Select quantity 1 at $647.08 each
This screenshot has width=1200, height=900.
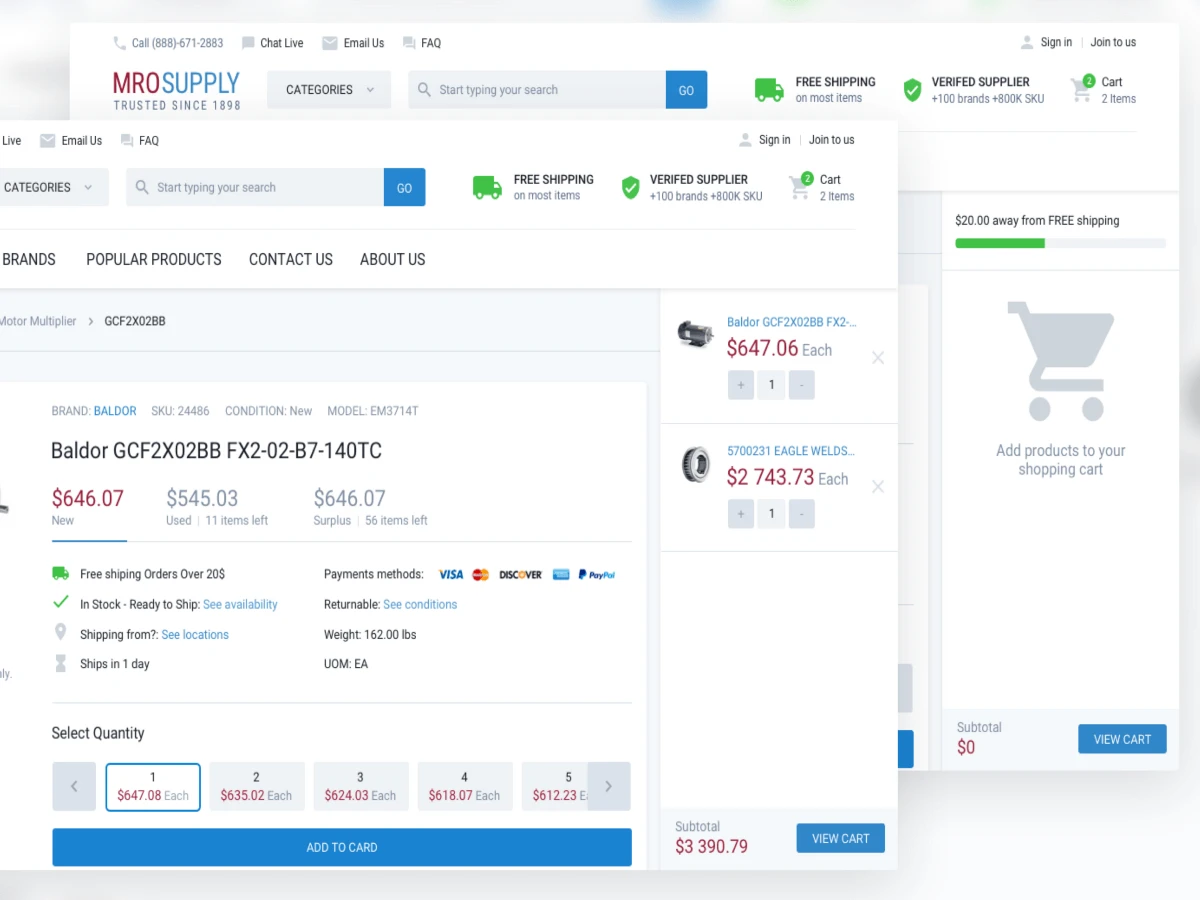tap(153, 787)
